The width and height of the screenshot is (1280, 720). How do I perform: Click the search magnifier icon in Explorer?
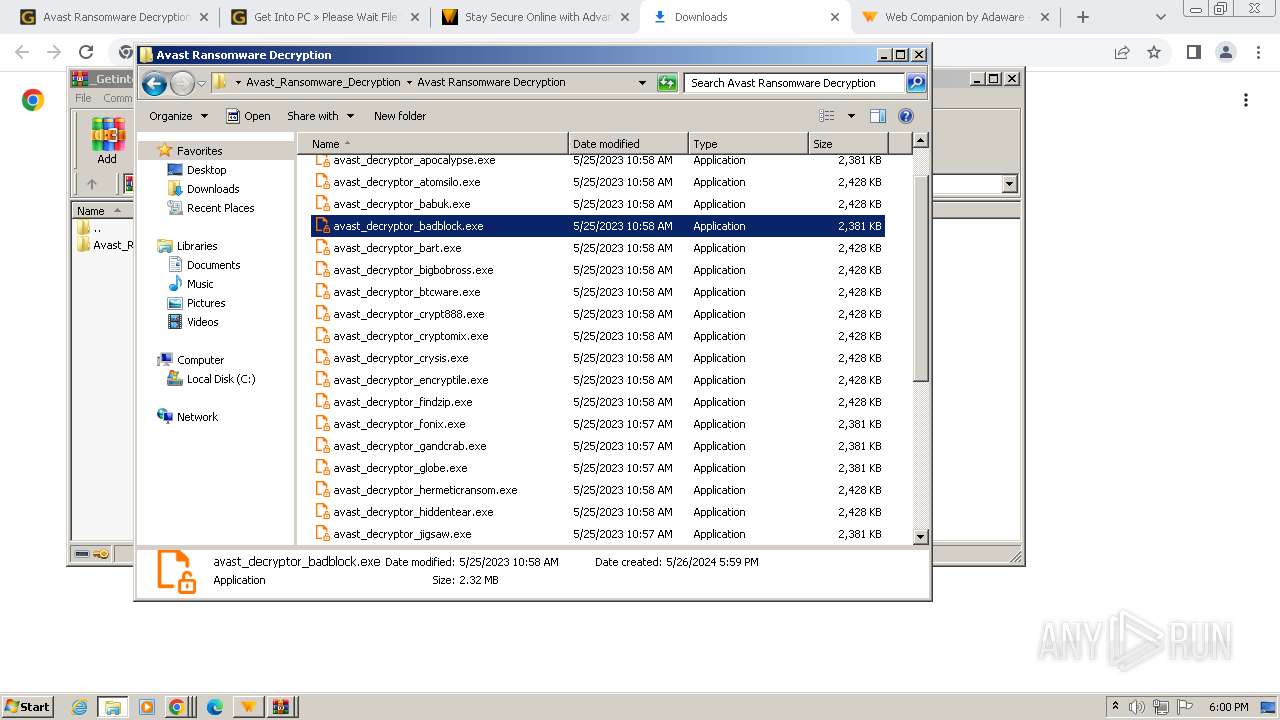pyautogui.click(x=915, y=83)
